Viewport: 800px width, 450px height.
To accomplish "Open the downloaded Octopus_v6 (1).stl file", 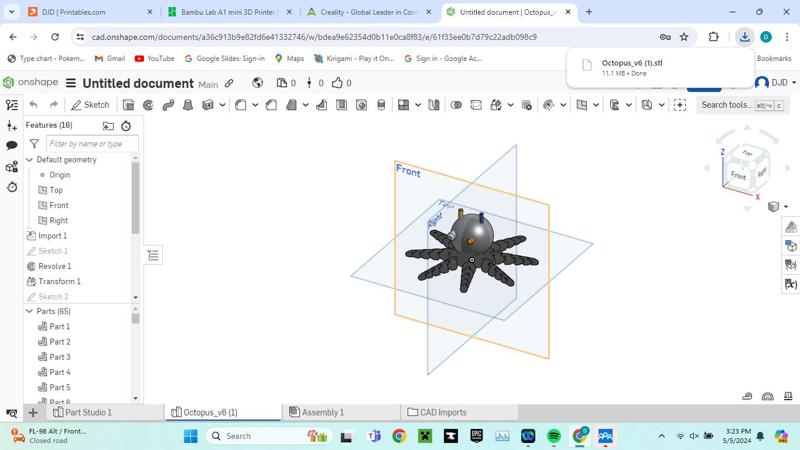I will coord(659,68).
